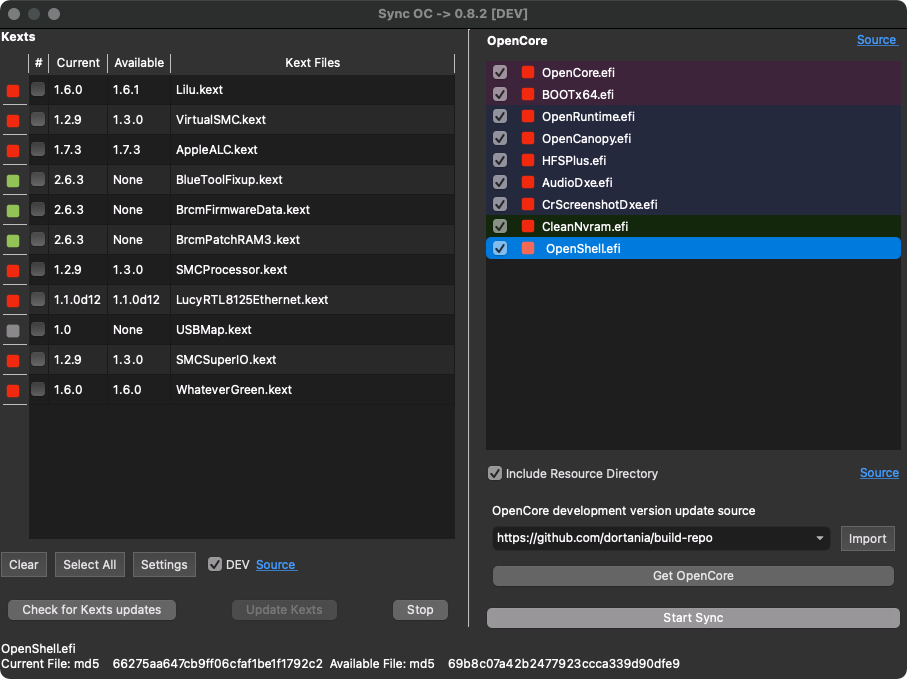The height and width of the screenshot is (679, 907).
Task: Click red status icon of AudioDxe.efi
Action: point(528,182)
